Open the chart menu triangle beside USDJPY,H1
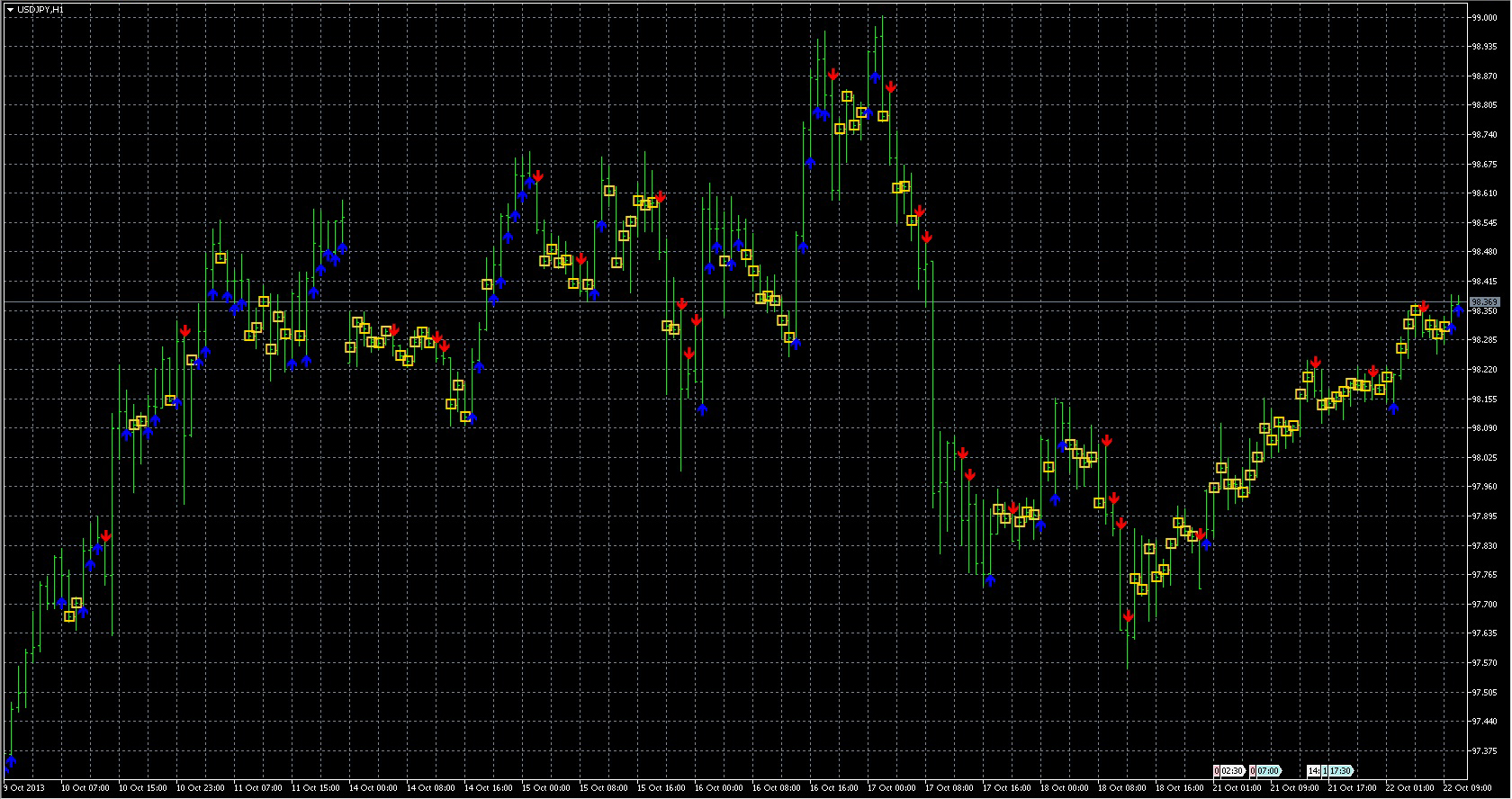Screen dimensions: 1512x799 [10, 9]
